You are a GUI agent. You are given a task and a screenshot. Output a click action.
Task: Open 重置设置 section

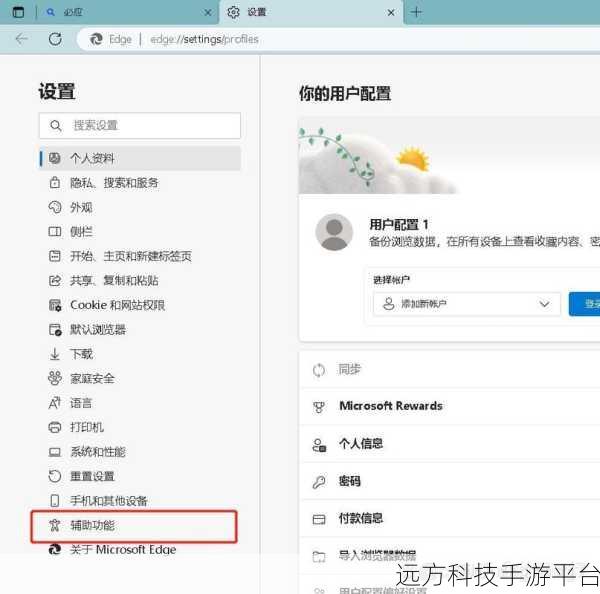140,476
